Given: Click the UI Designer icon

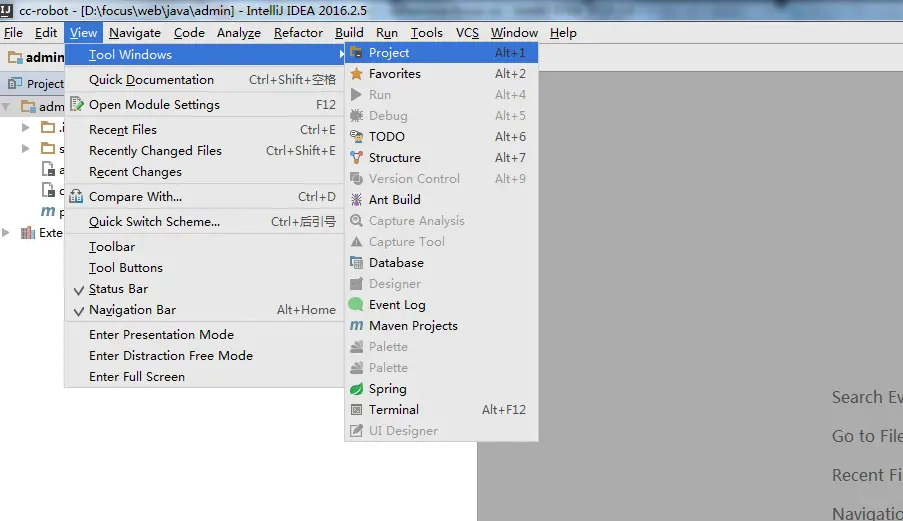Looking at the screenshot, I should pos(356,431).
